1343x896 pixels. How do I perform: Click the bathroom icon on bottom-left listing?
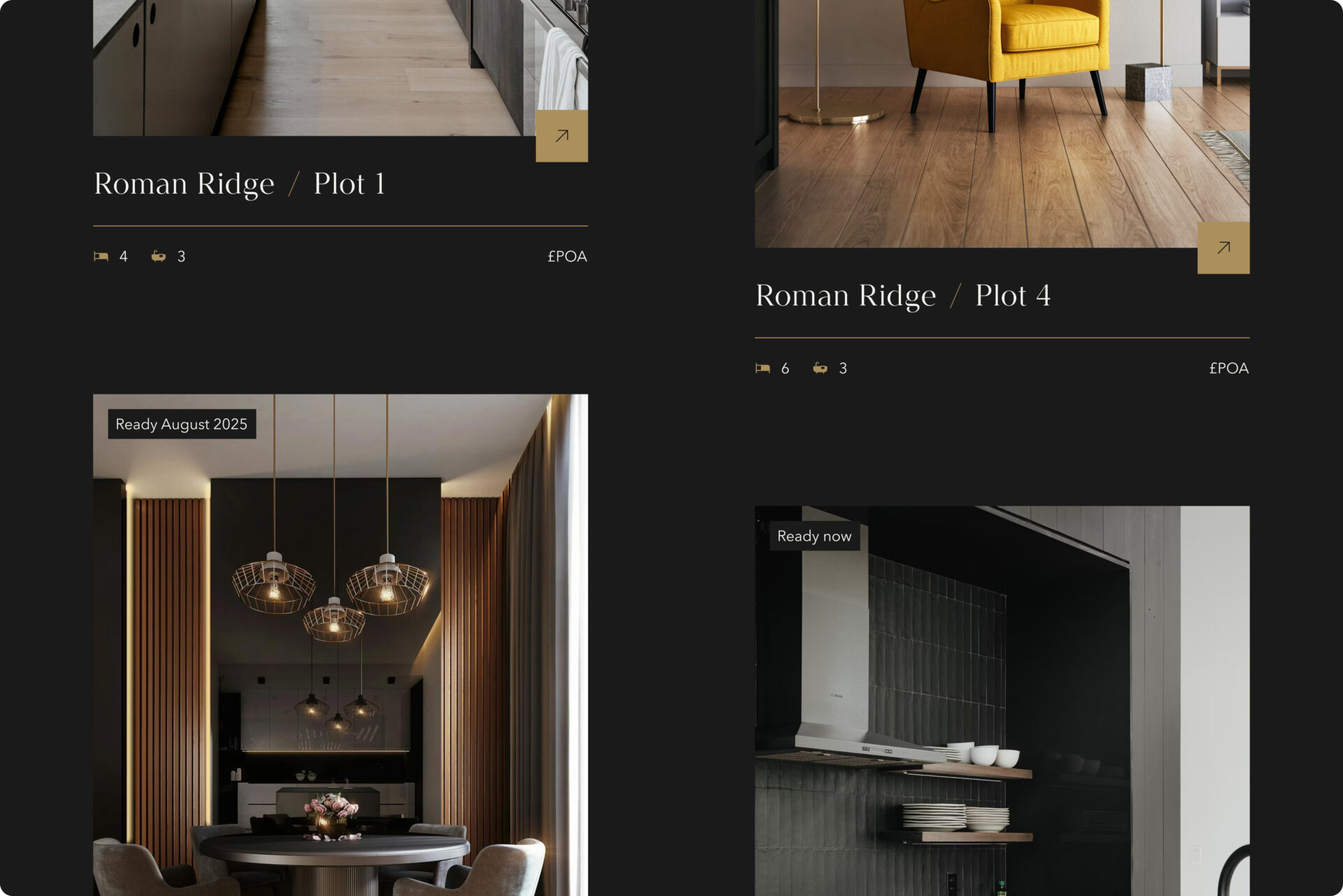[158, 256]
